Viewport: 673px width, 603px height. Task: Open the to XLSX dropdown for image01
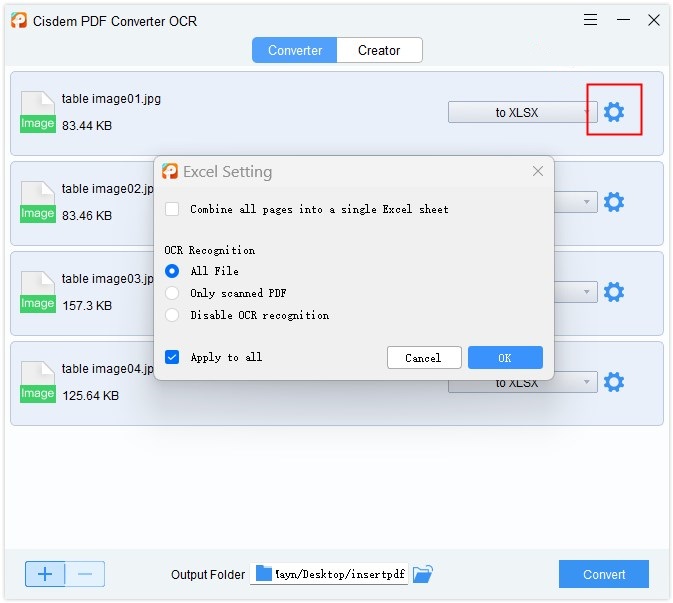[x=522, y=112]
